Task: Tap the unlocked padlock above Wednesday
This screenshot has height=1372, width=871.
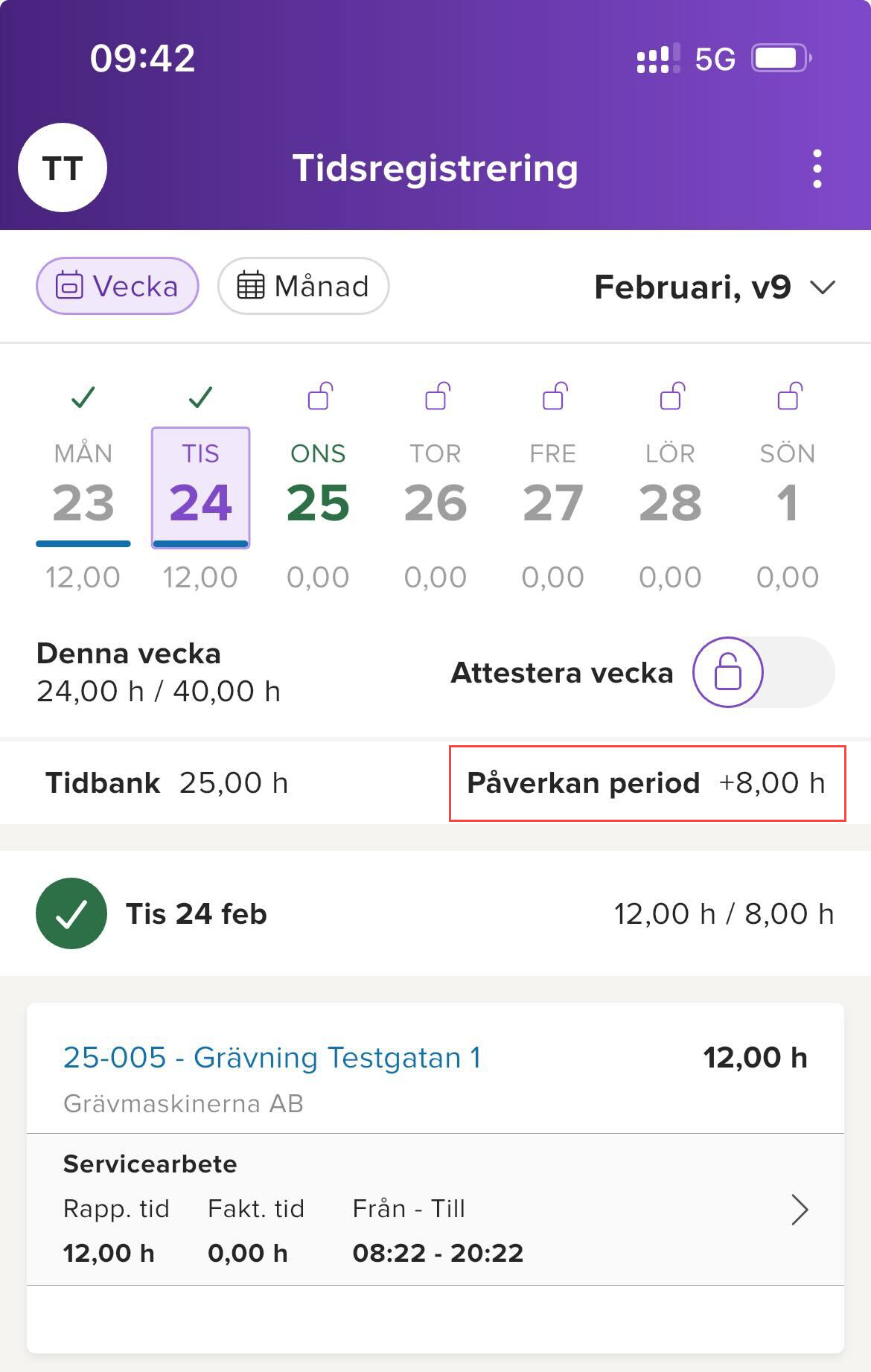Action: pos(319,396)
